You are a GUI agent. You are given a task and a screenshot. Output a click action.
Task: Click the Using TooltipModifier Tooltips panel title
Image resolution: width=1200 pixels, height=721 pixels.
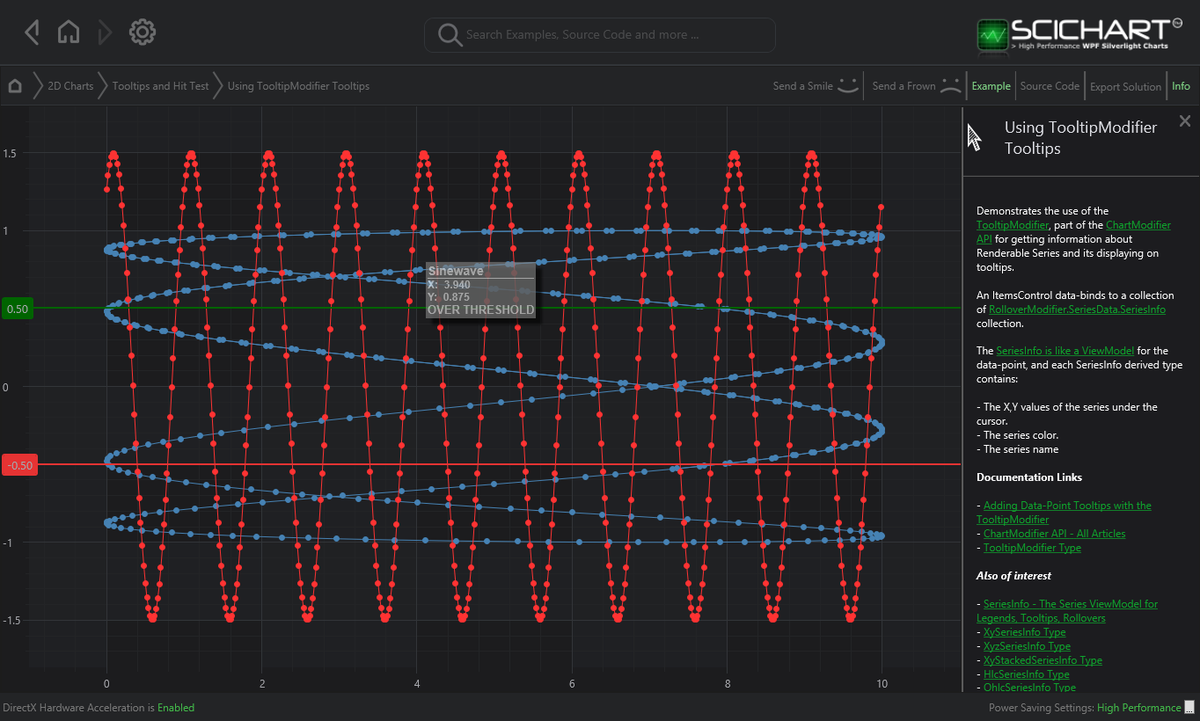point(1081,138)
